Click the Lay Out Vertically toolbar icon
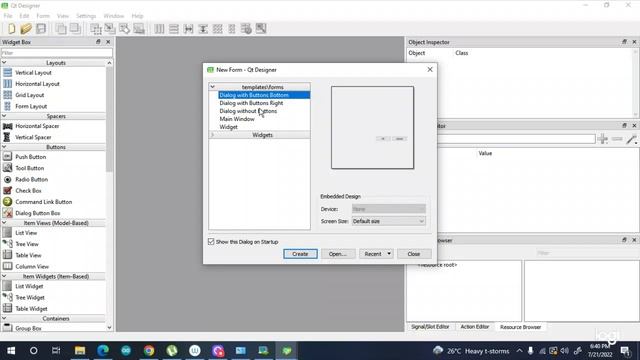Screen dimensions: 640x360 (x=173, y=29)
